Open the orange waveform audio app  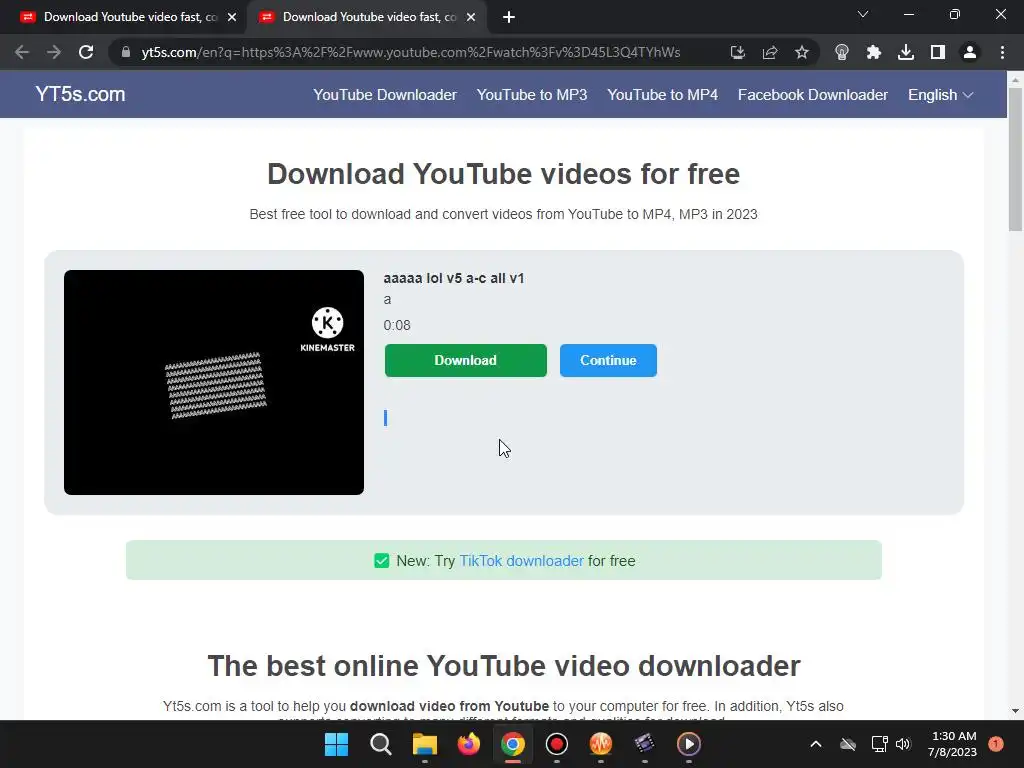[600, 744]
